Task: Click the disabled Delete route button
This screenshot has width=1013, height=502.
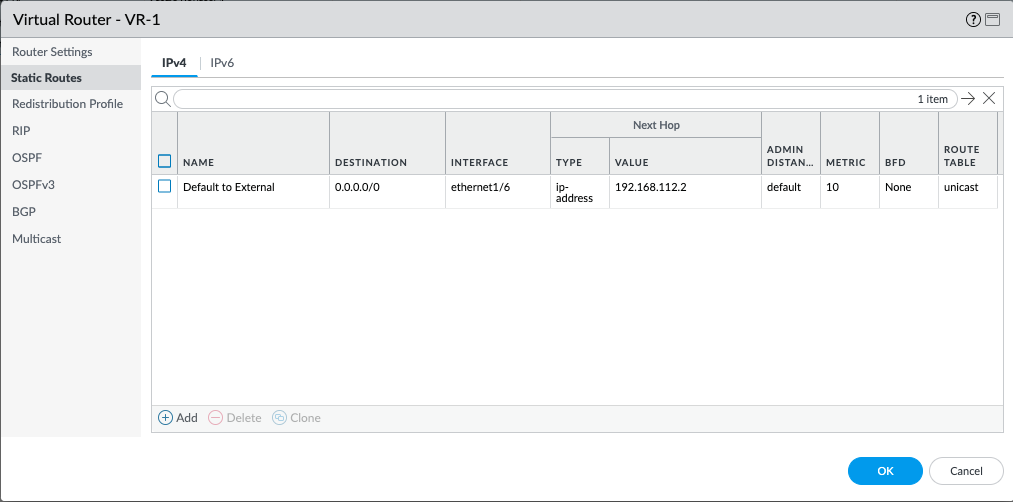Action: (235, 418)
